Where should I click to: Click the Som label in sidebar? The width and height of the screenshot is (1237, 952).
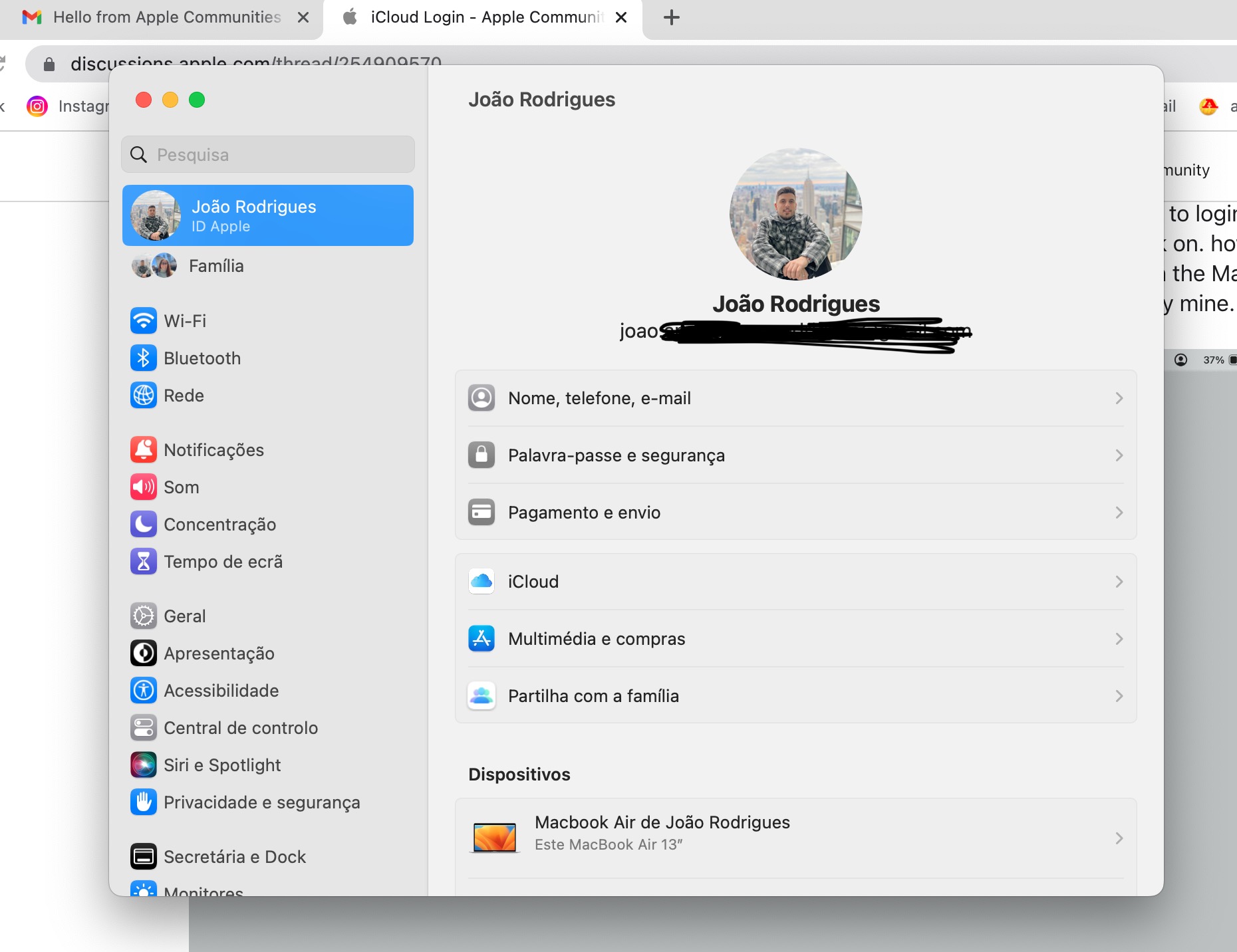182,487
